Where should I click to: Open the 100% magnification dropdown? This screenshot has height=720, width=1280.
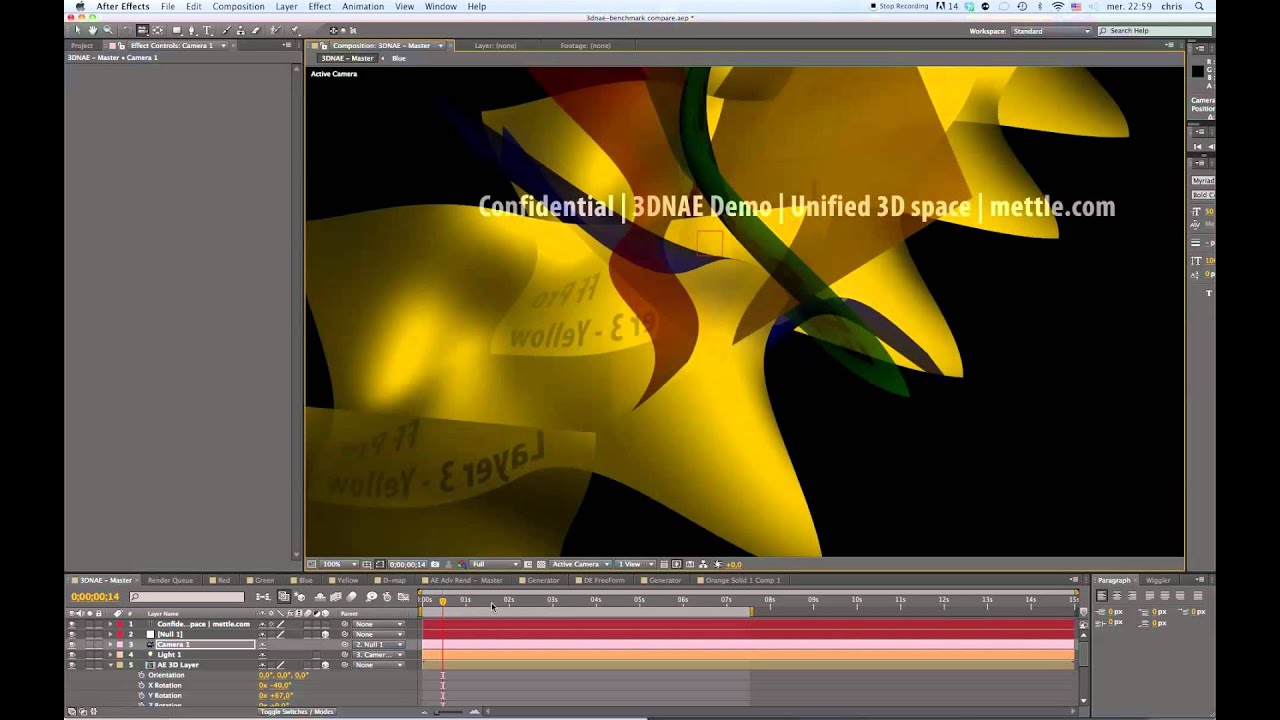click(x=339, y=564)
